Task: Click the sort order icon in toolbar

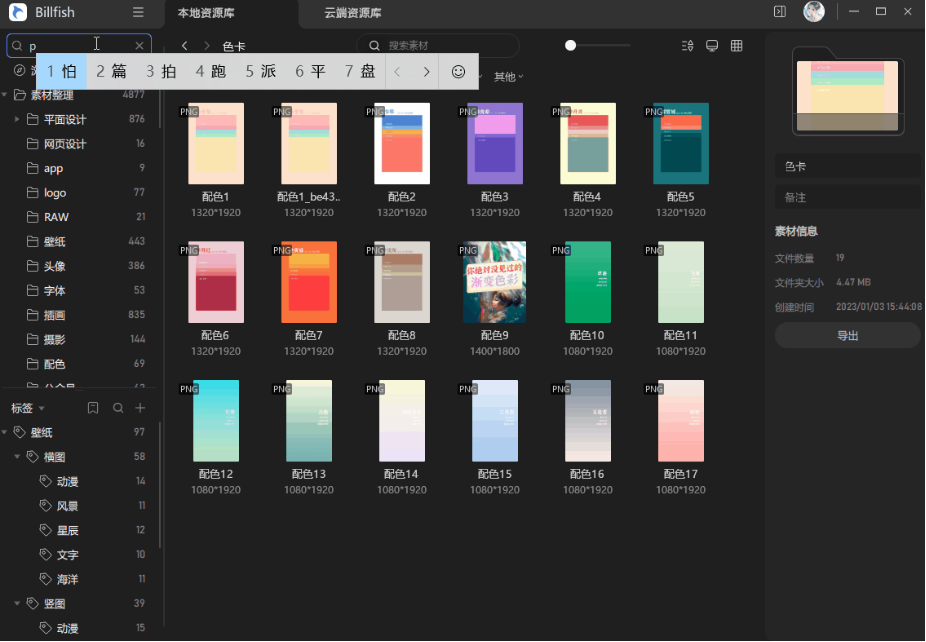Action: (687, 46)
